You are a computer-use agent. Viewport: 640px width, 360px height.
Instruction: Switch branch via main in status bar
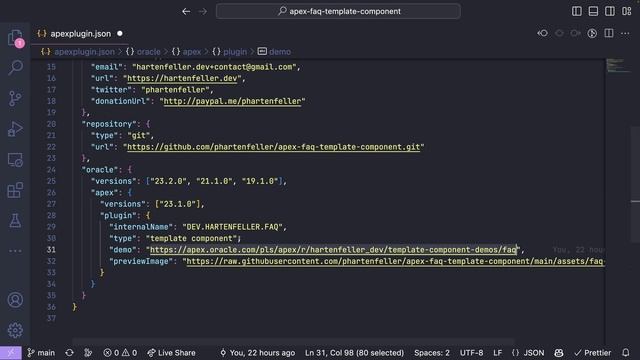tap(41, 353)
